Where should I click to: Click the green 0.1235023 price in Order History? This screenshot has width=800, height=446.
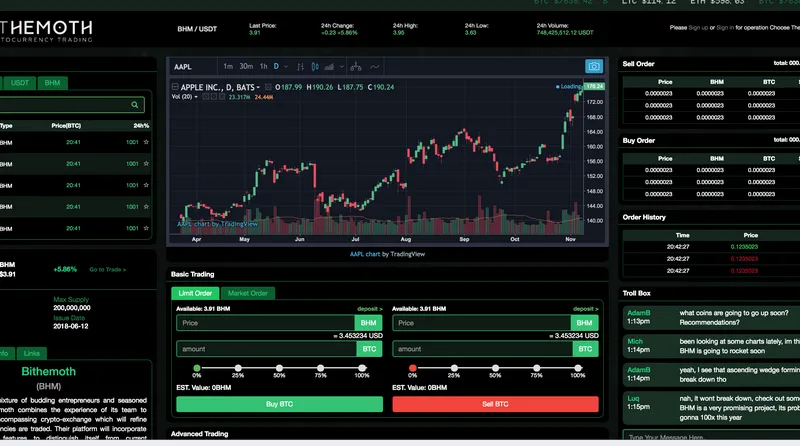coord(744,247)
